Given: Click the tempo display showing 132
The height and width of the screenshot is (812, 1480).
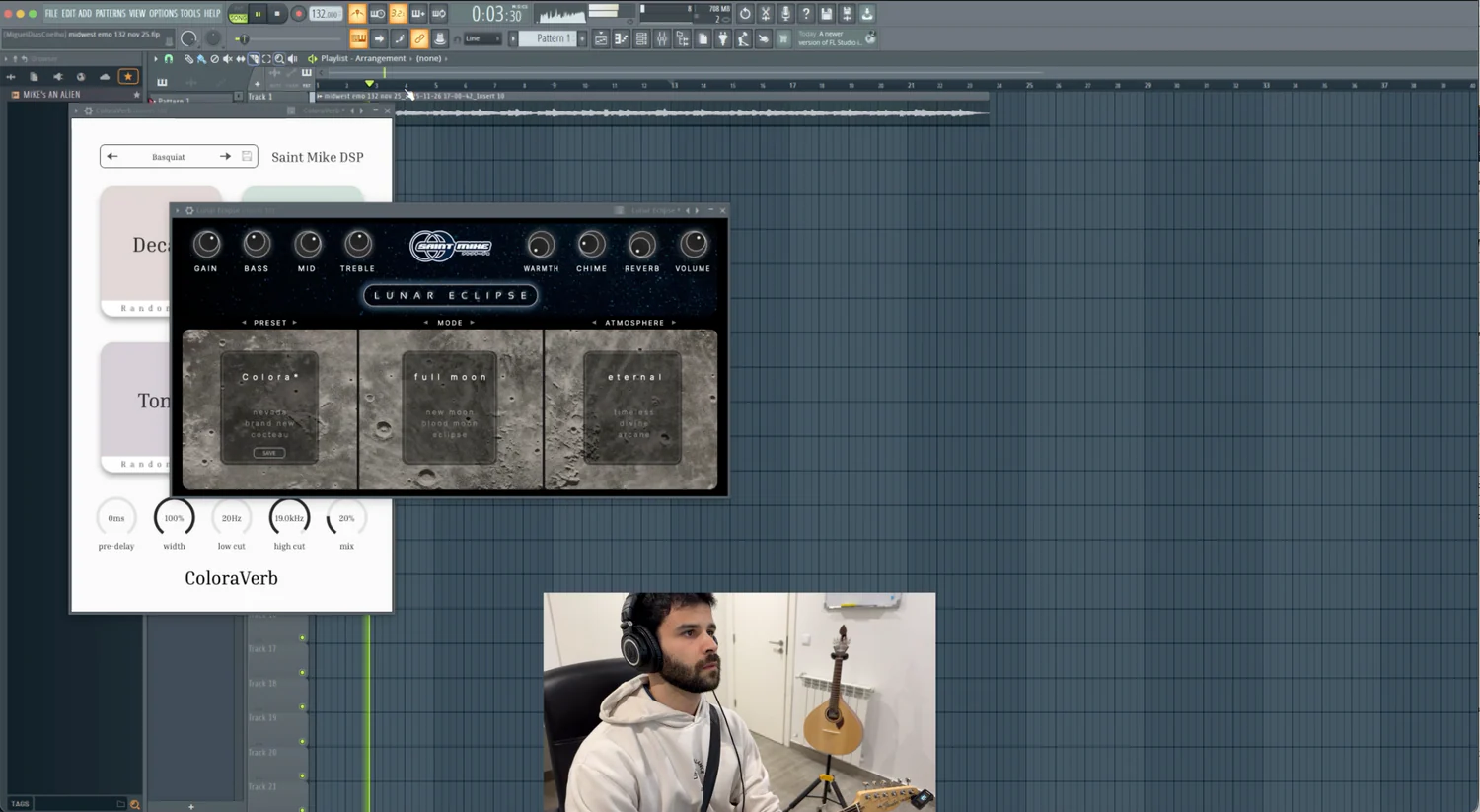Looking at the screenshot, I should tap(325, 14).
